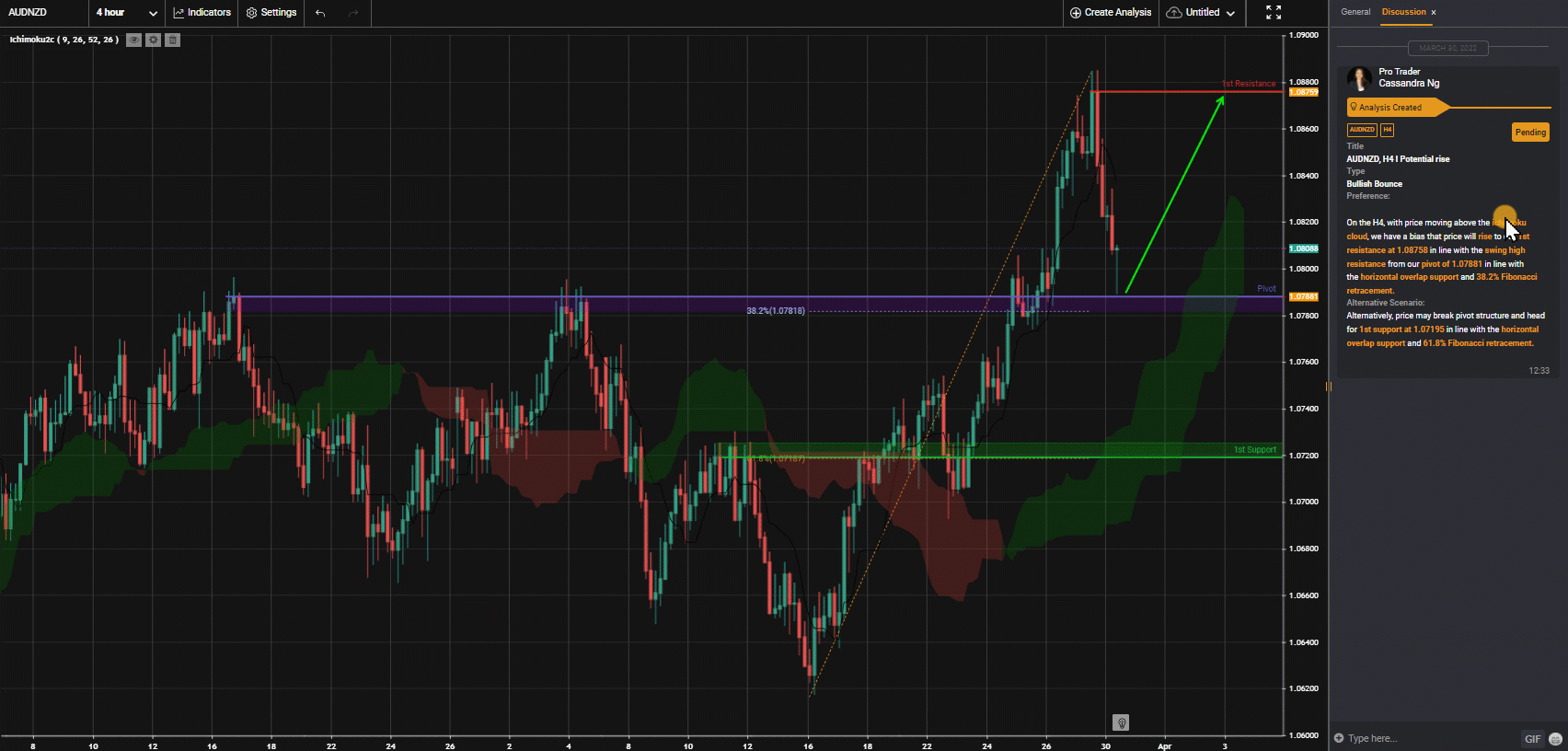Click the 1st Resistance line label
Image resolution: width=1568 pixels, height=751 pixels.
pos(1249,84)
